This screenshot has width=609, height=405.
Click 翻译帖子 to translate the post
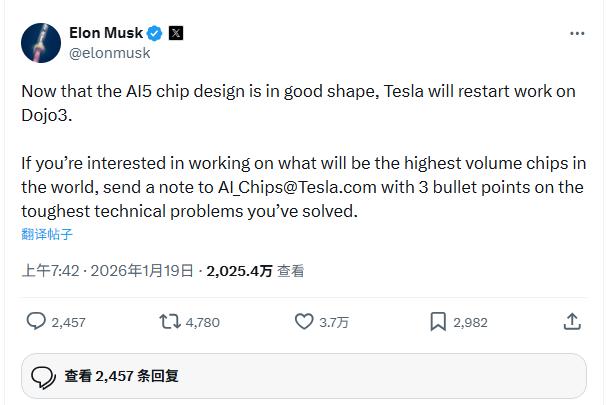[47, 234]
